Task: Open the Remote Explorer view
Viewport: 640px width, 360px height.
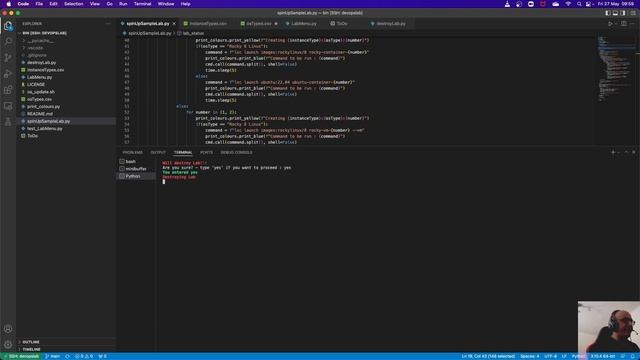Action: [8, 106]
